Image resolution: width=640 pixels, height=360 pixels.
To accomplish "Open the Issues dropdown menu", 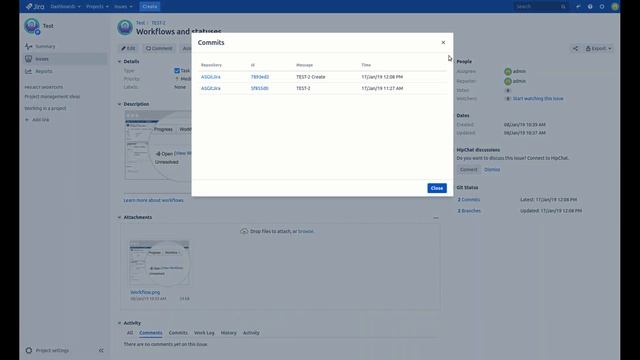I will (x=123, y=7).
